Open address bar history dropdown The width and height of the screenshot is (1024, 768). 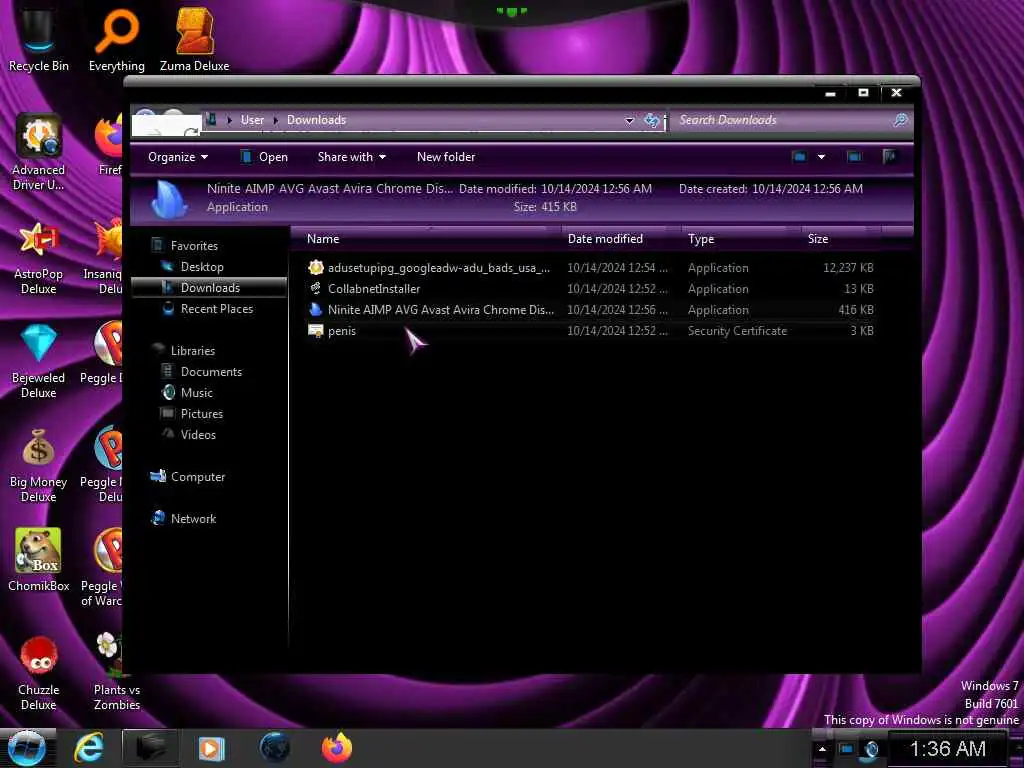pos(630,120)
